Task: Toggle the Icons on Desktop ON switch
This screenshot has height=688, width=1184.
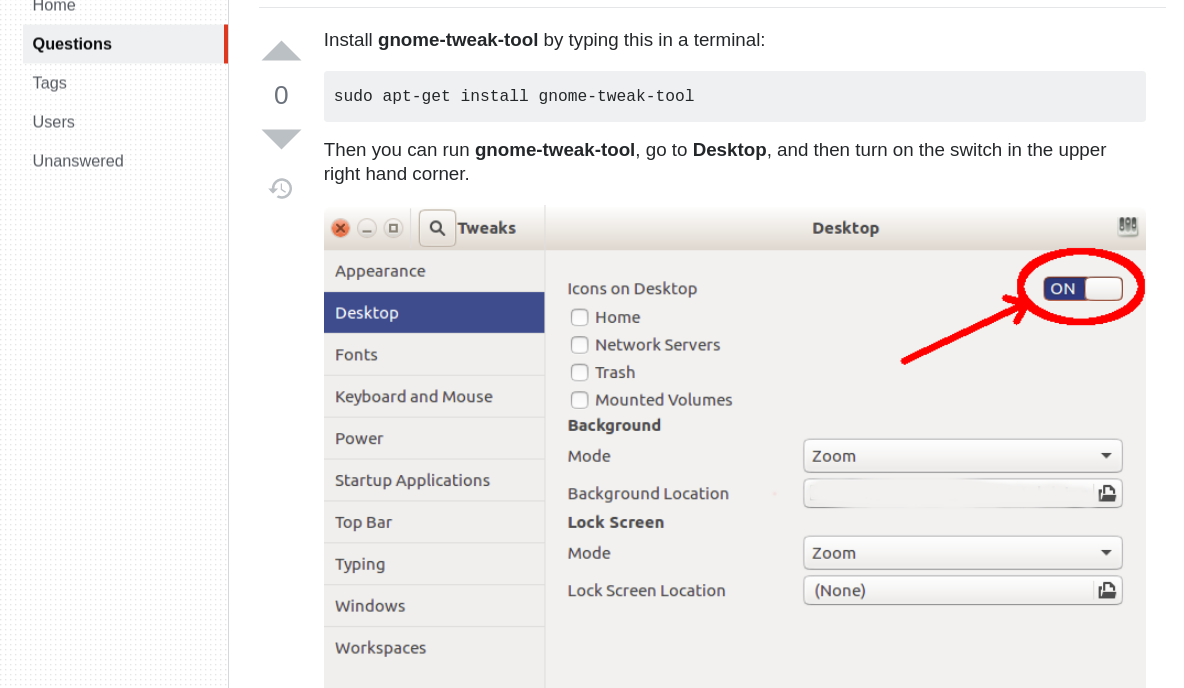Action: (1083, 288)
